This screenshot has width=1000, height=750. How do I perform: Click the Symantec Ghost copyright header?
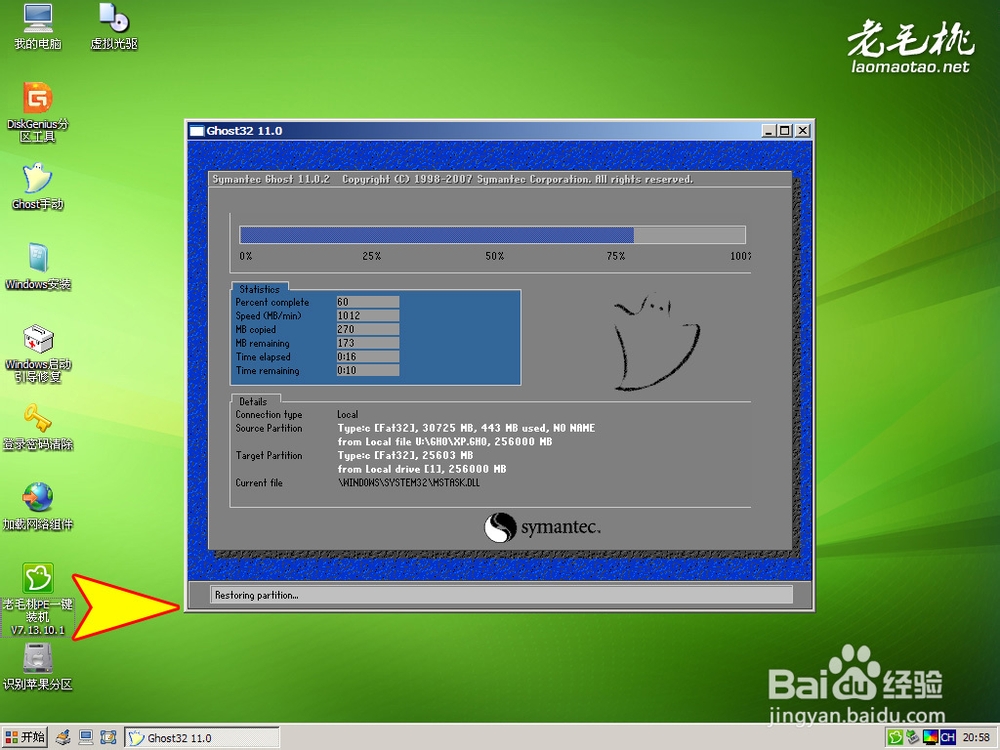[452, 179]
